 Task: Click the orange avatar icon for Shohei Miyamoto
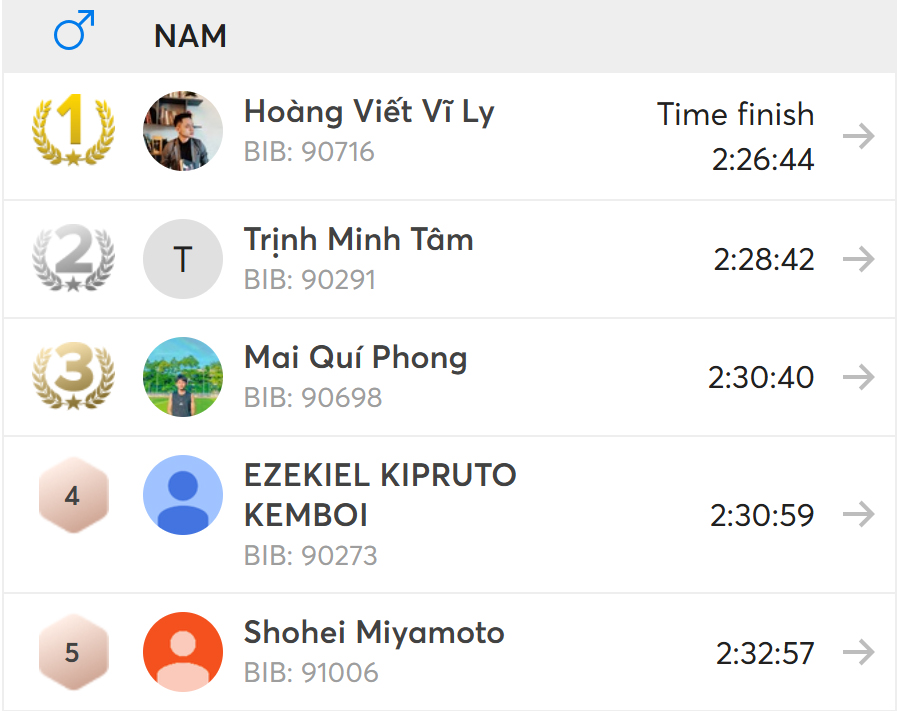tap(182, 651)
